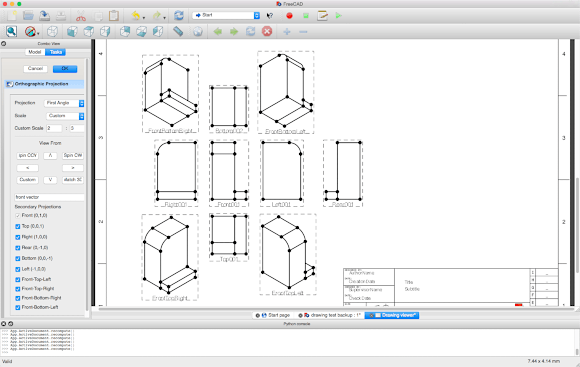Viewport: 580px width, 367px height.
Task: Click the OK button in Tasks panel
Action: 65,69
